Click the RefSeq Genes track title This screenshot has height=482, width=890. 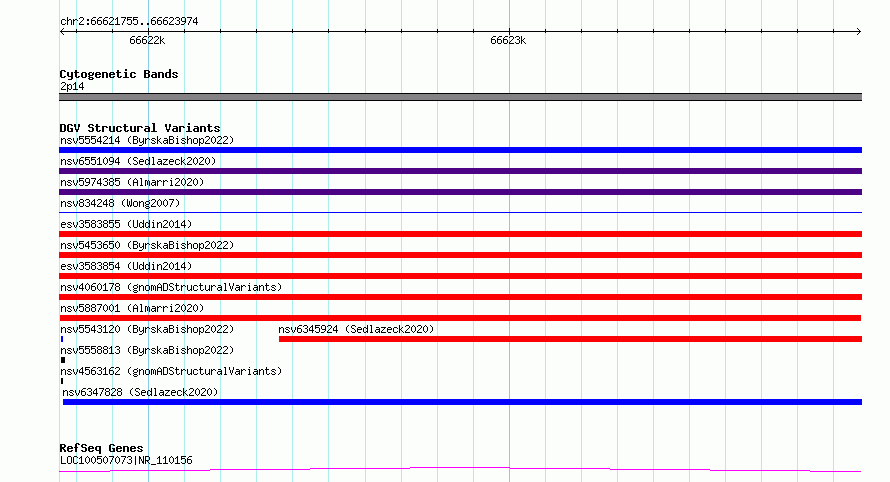[101, 448]
